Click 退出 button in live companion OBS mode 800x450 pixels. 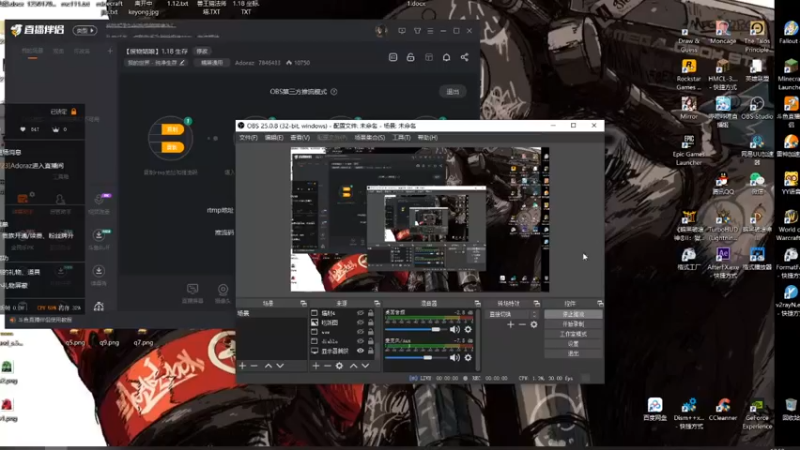(x=453, y=92)
